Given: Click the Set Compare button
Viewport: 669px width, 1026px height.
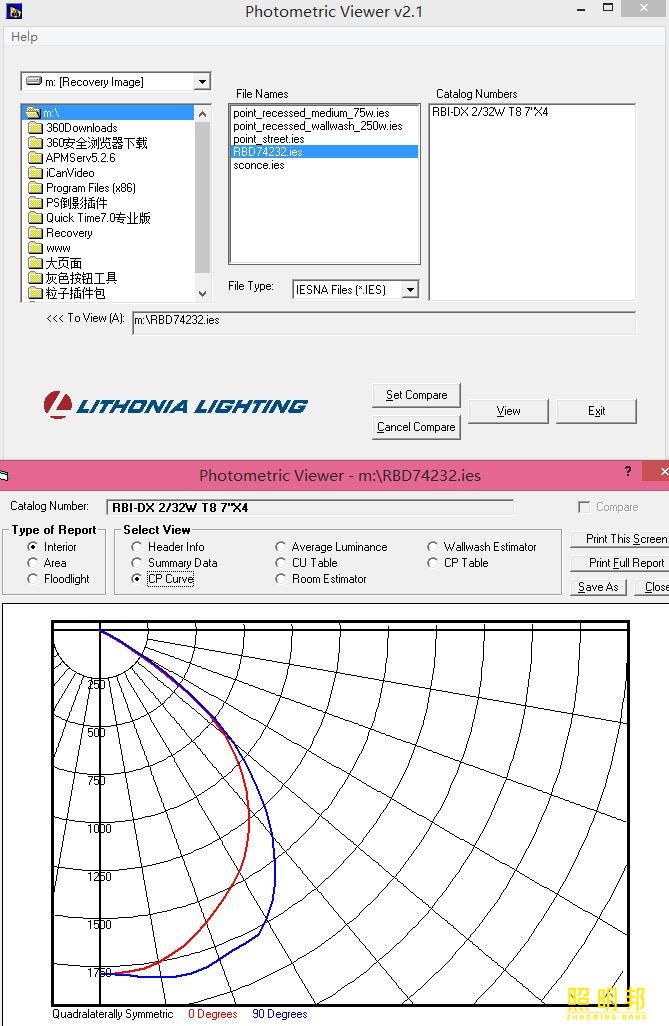Looking at the screenshot, I should click(416, 395).
